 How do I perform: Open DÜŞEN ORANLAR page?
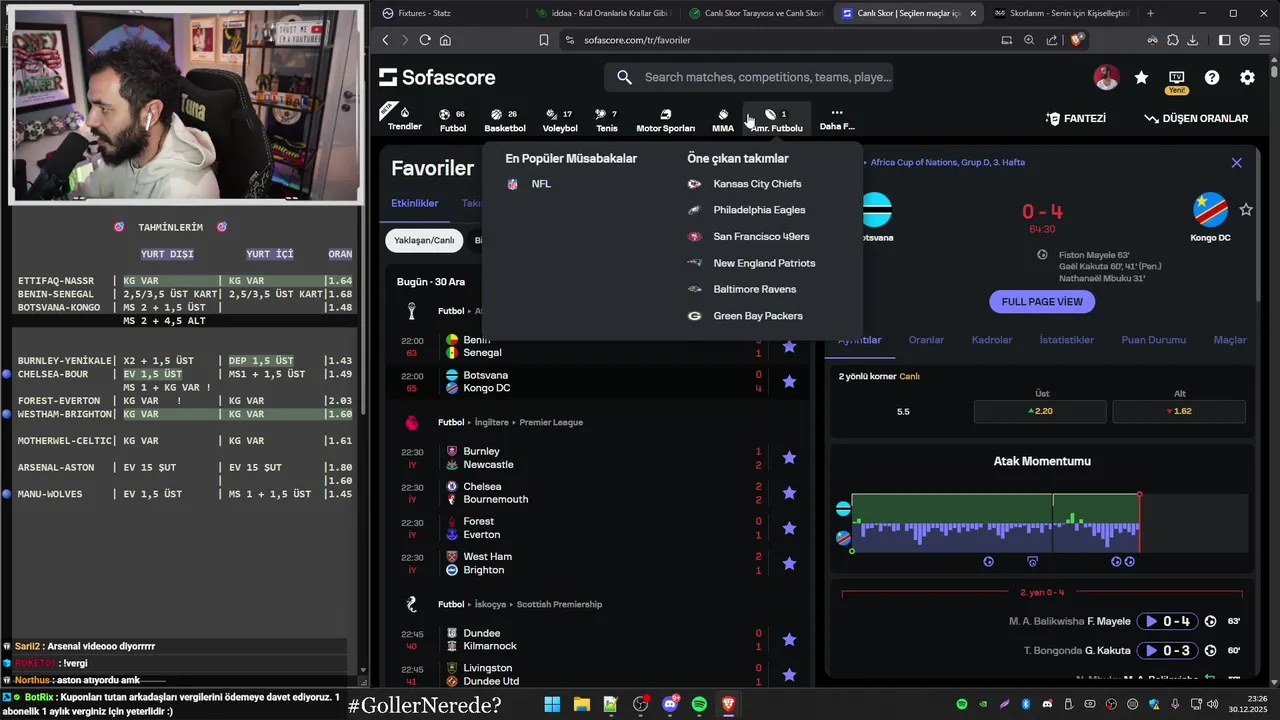coord(1196,118)
